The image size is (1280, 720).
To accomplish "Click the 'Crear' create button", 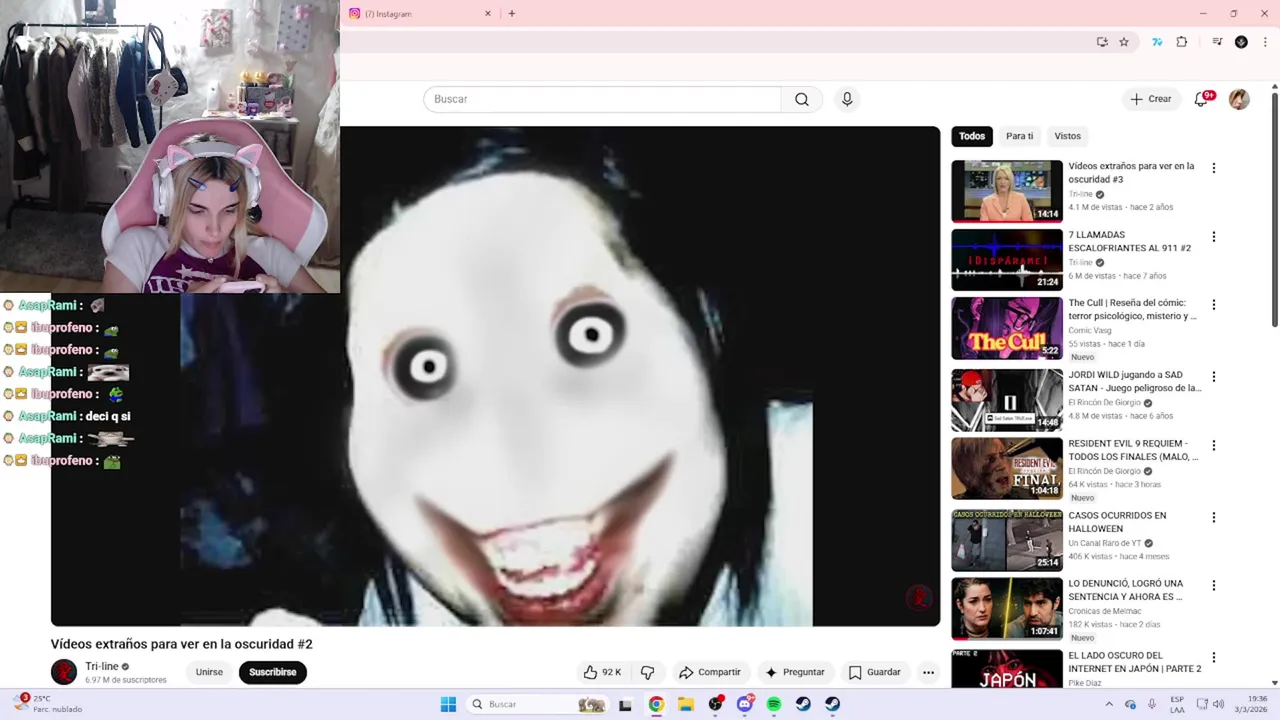I will pyautogui.click(x=1151, y=99).
